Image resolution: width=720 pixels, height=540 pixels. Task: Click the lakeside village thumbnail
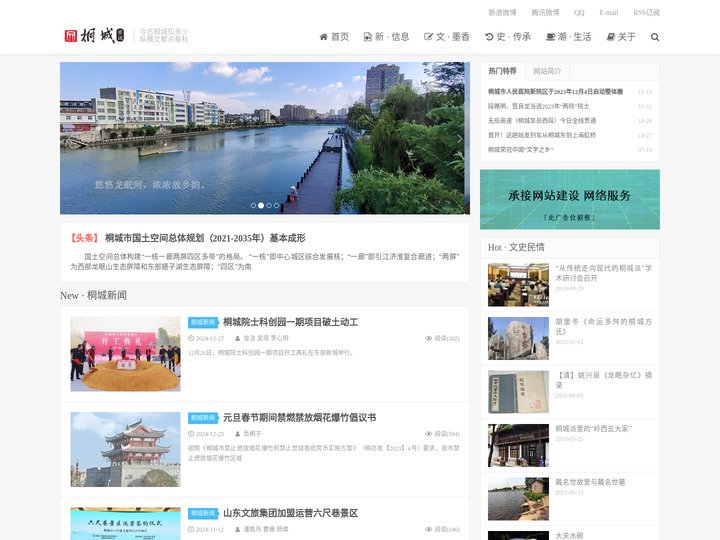[518, 499]
